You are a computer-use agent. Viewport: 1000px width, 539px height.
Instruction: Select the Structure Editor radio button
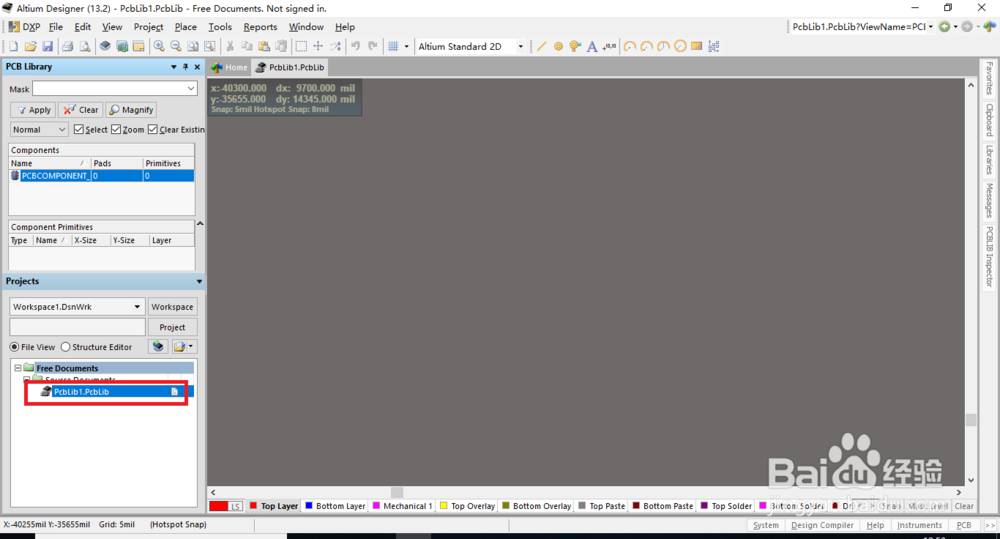point(65,347)
